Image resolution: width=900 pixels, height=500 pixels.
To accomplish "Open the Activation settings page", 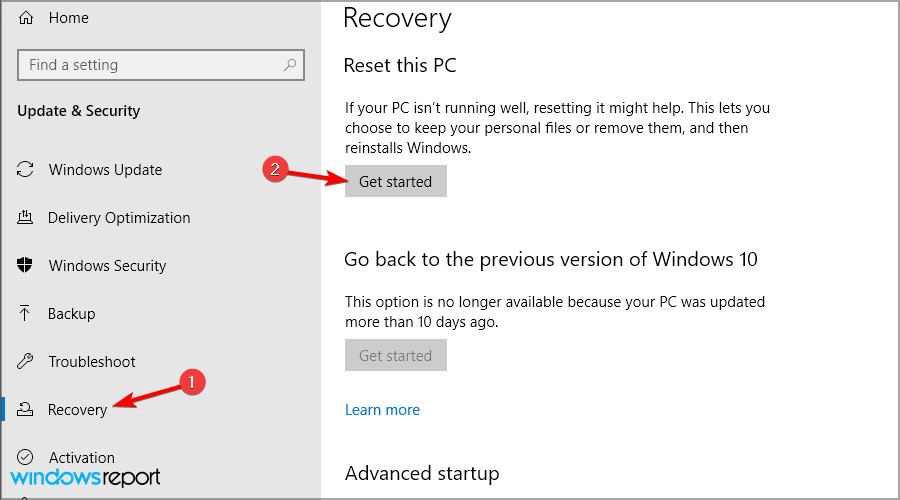I will pos(82,458).
